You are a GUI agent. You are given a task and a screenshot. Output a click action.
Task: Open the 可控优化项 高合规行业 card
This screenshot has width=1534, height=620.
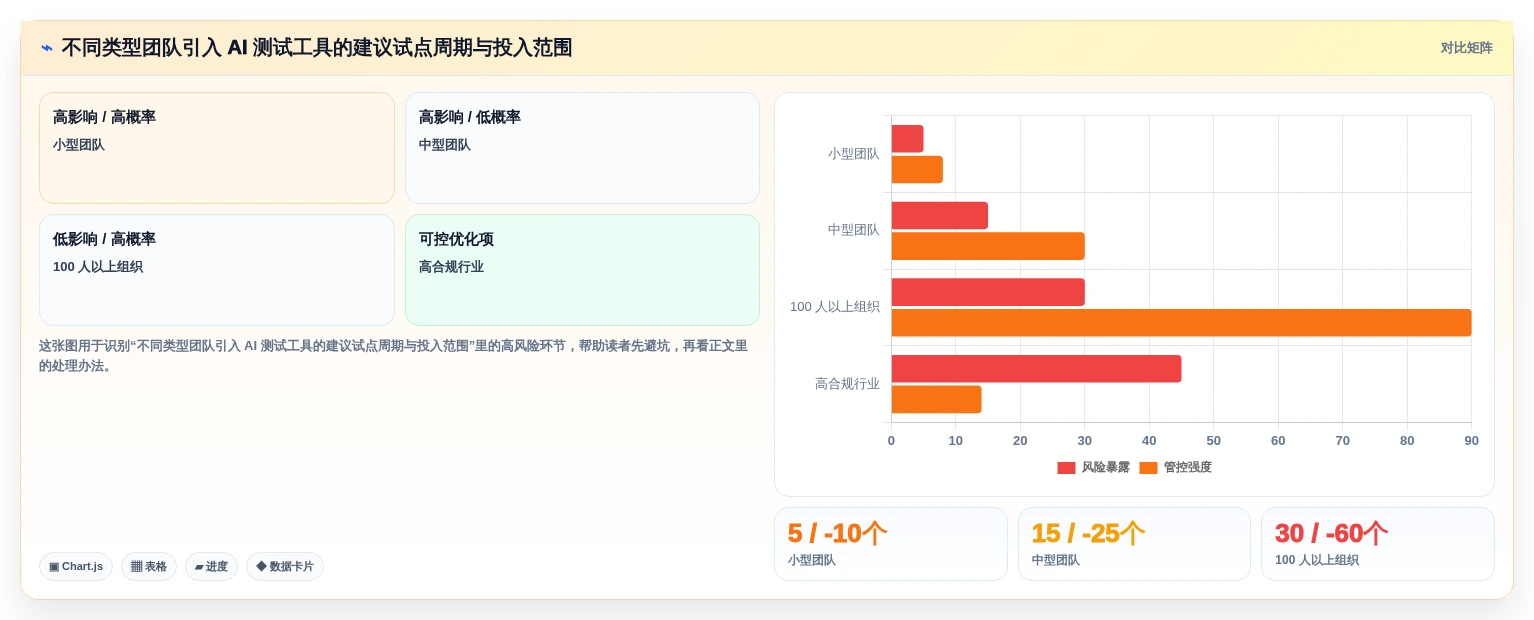click(582, 270)
